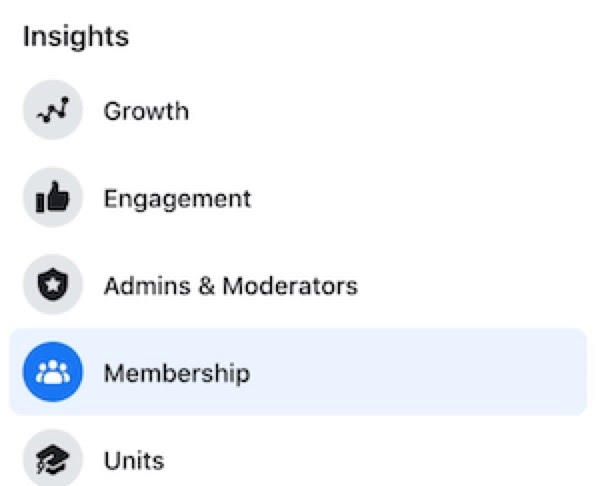
Task: Select the Engagement menu label
Action: pyautogui.click(x=177, y=198)
